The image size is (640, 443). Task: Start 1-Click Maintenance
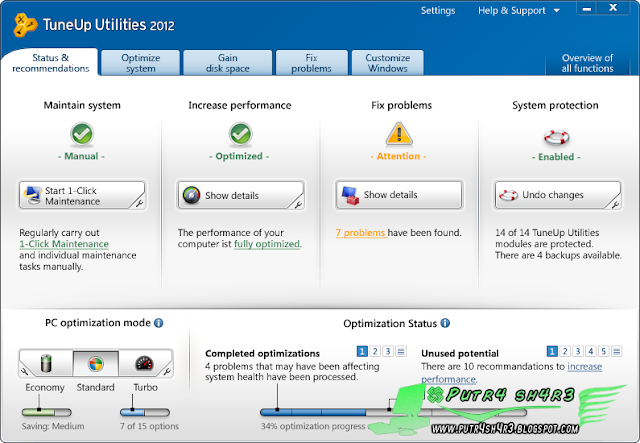tap(82, 195)
